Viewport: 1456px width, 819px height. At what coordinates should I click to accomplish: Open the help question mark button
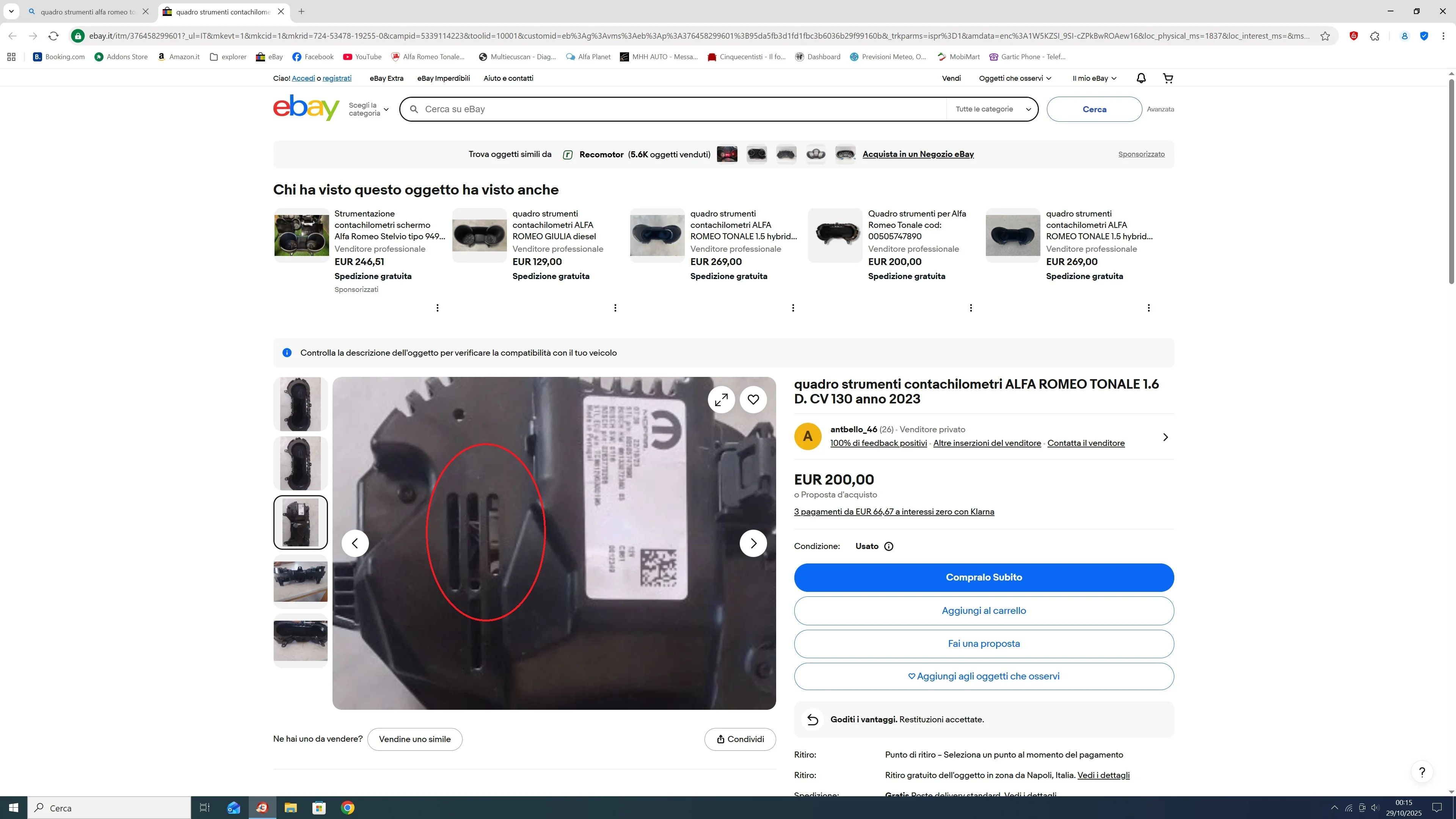click(x=1421, y=772)
